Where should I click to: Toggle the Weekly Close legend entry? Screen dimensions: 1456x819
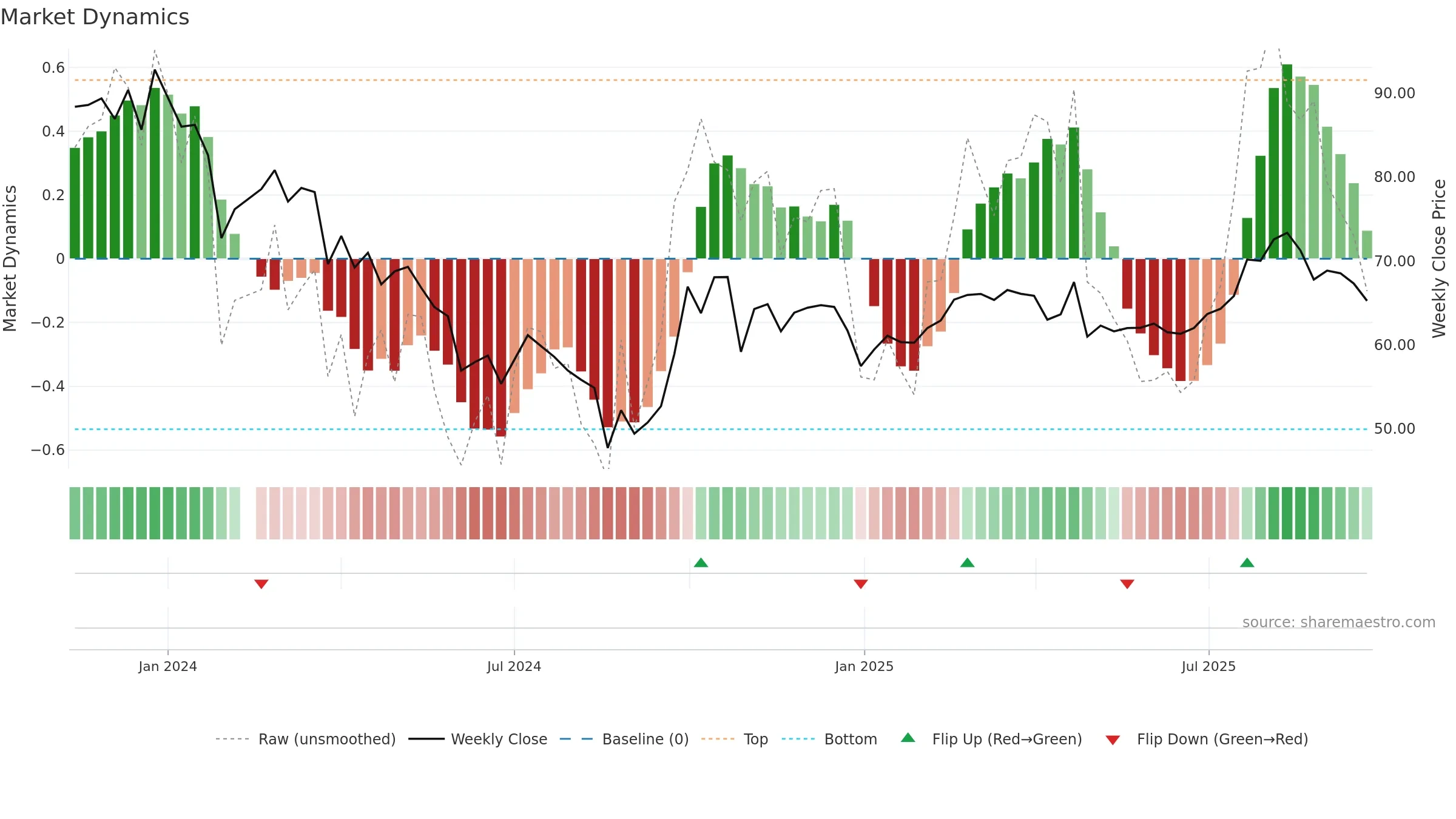pos(478,739)
